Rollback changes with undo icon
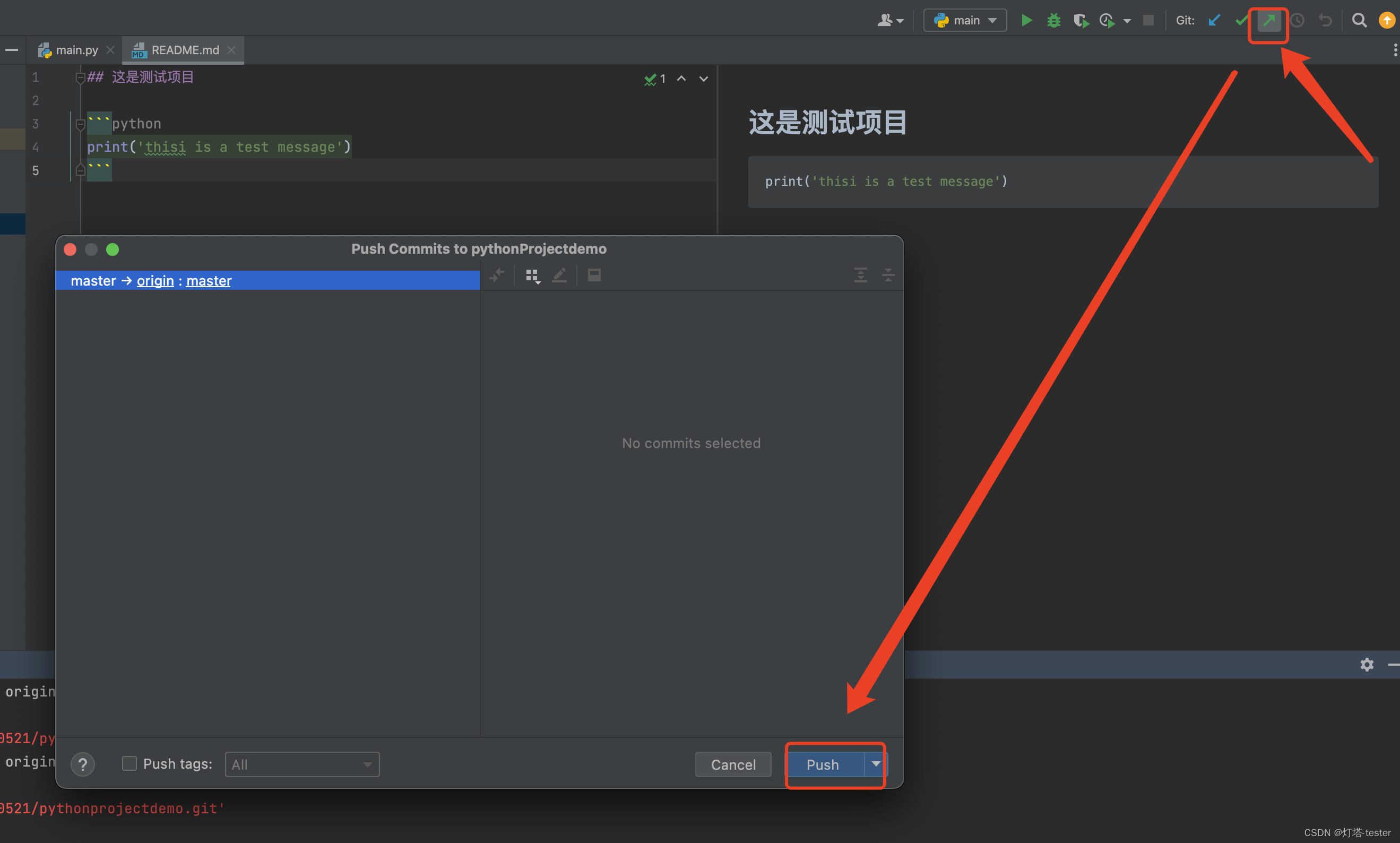Screen dimensions: 1400x843 point(1325,21)
